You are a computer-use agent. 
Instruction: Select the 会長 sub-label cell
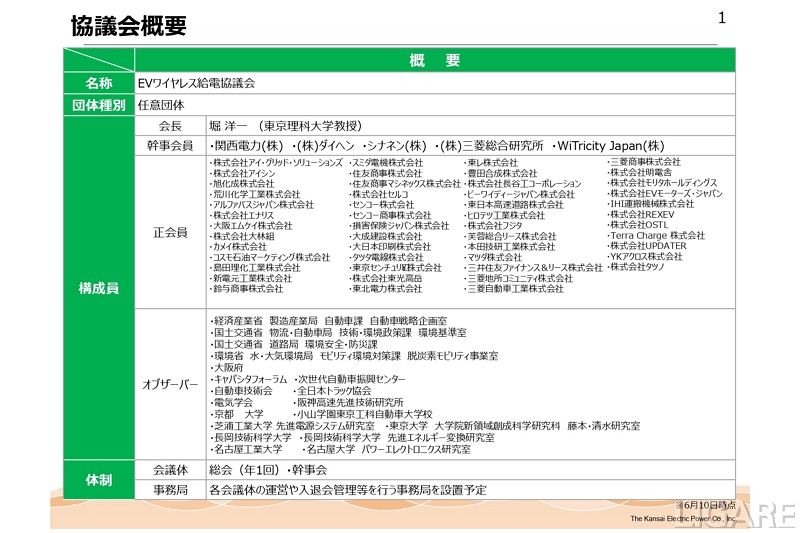point(170,126)
